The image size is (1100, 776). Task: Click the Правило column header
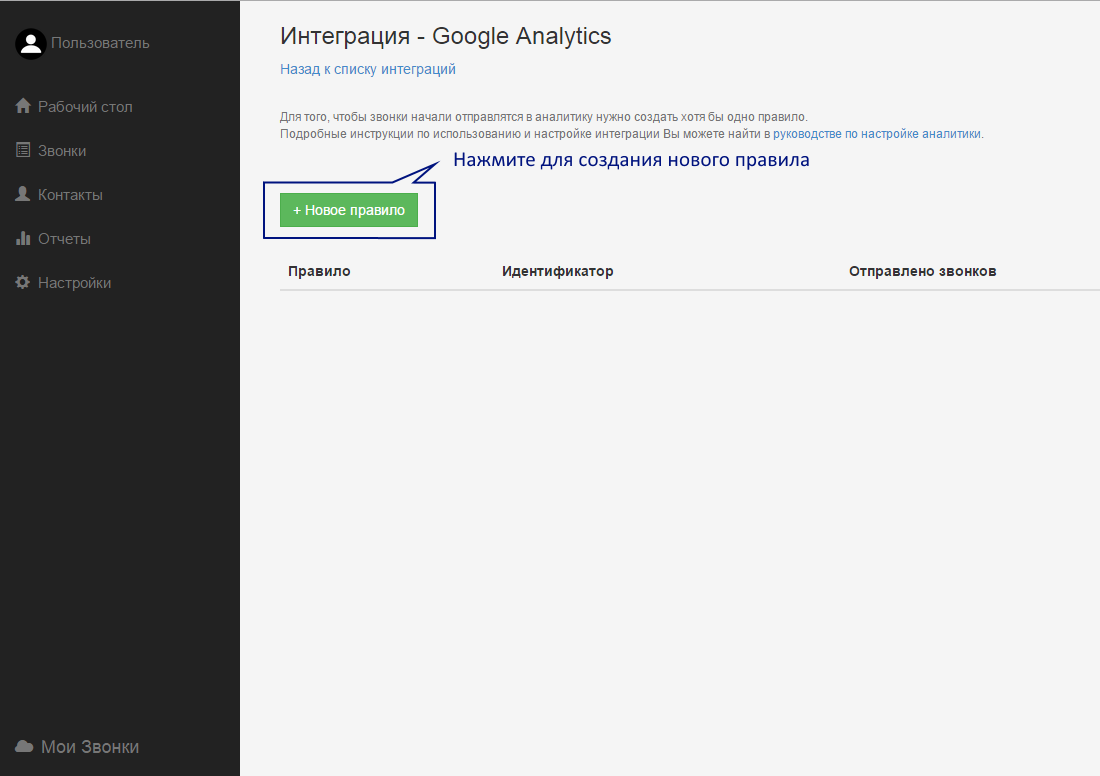pos(319,271)
